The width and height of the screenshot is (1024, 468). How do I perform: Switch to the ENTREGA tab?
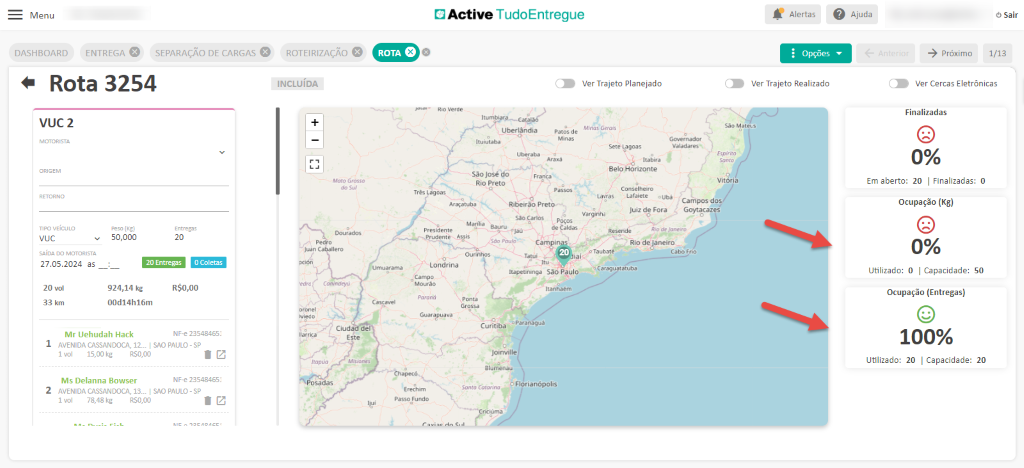coord(105,53)
